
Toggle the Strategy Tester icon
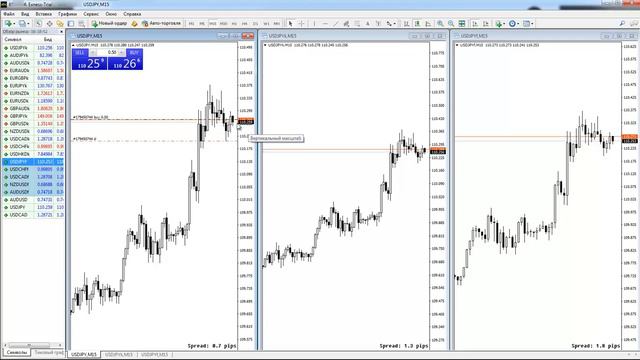coord(81,24)
